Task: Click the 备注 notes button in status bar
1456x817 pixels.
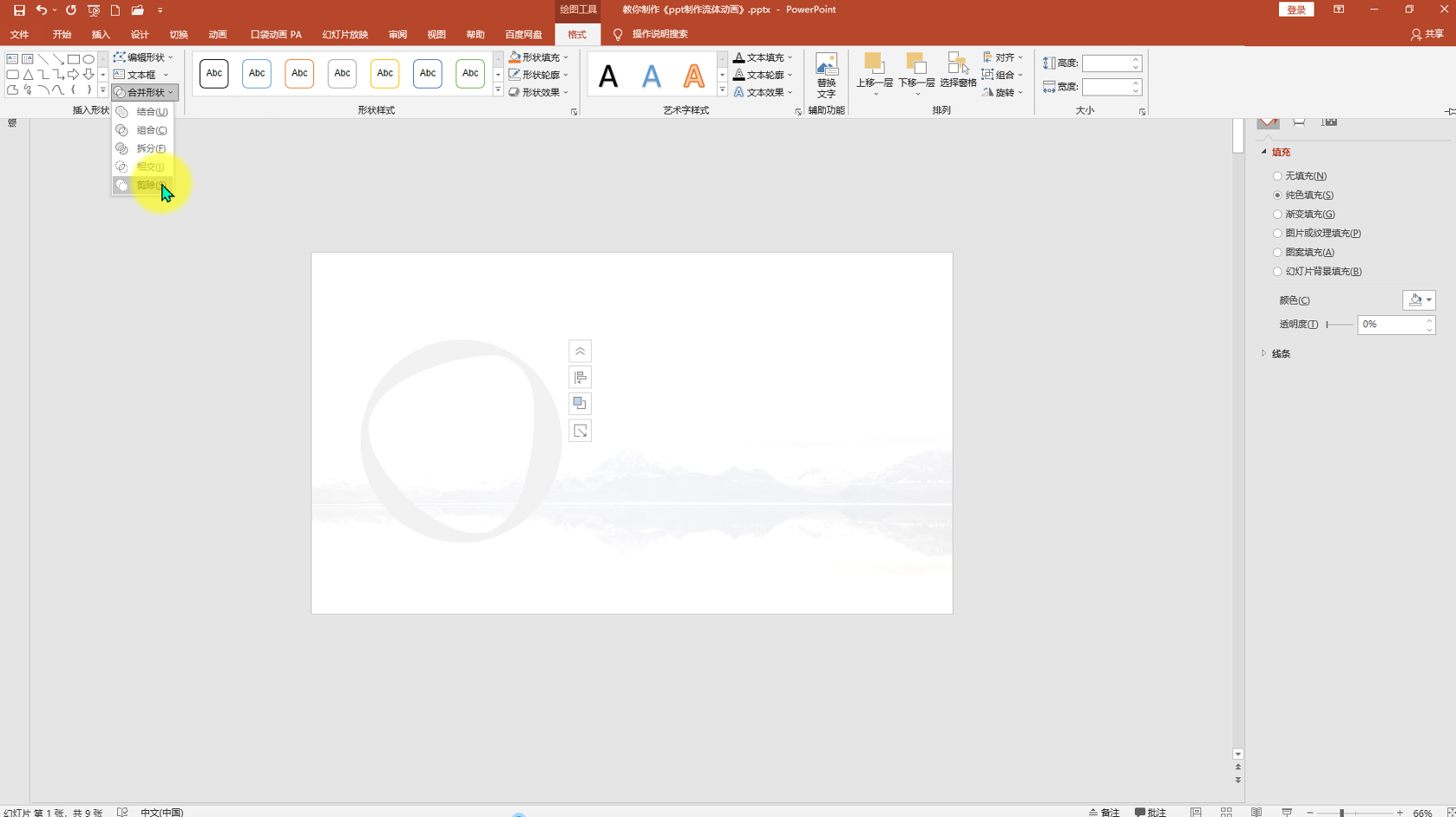Action: (x=1104, y=812)
